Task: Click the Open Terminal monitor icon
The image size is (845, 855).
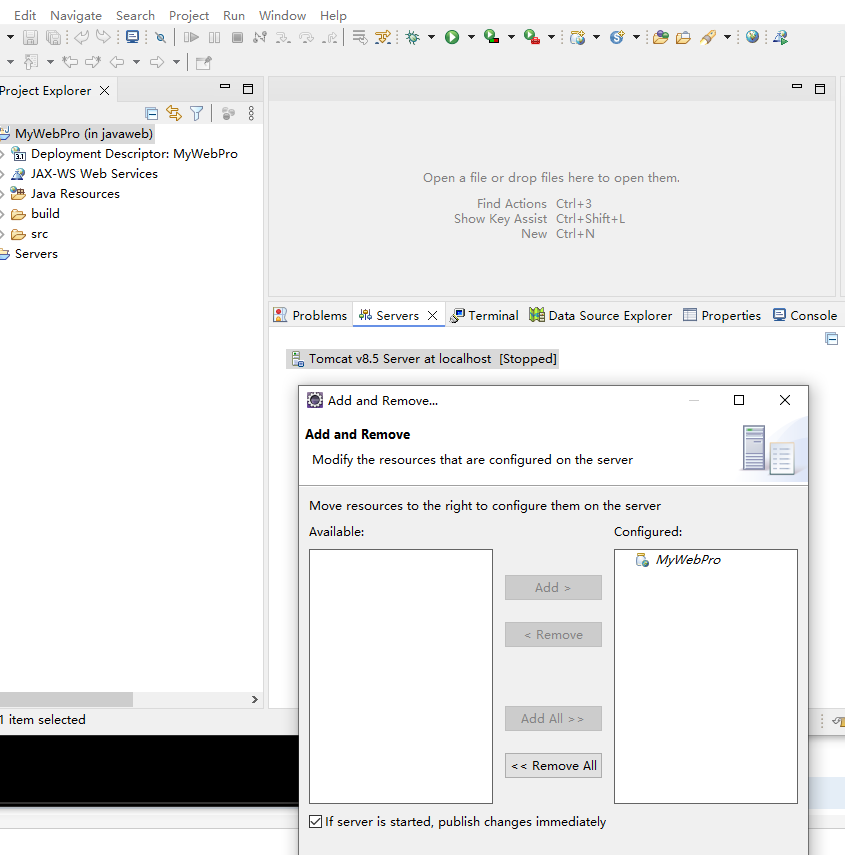Action: (132, 37)
